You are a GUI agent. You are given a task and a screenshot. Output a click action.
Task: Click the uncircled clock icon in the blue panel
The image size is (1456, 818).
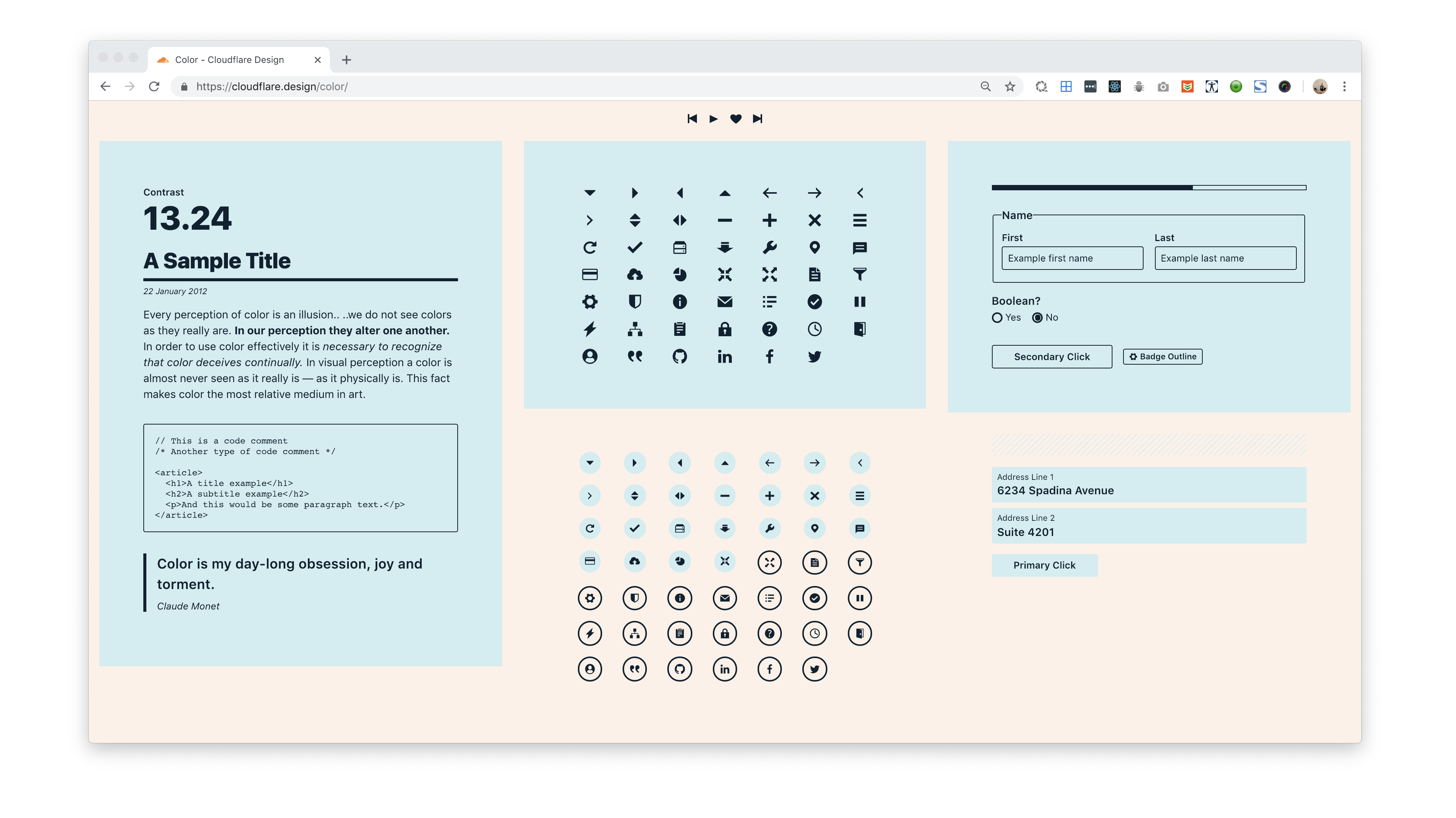[814, 329]
